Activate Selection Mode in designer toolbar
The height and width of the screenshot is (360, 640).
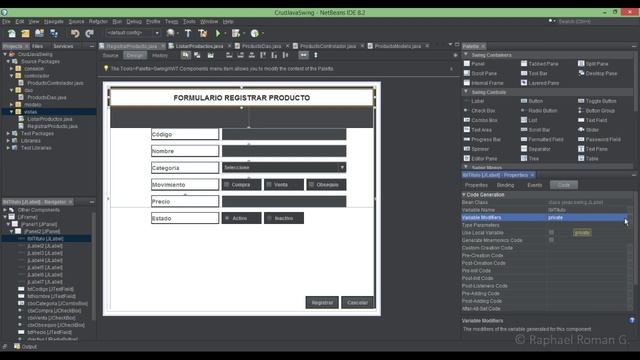tap(186, 55)
